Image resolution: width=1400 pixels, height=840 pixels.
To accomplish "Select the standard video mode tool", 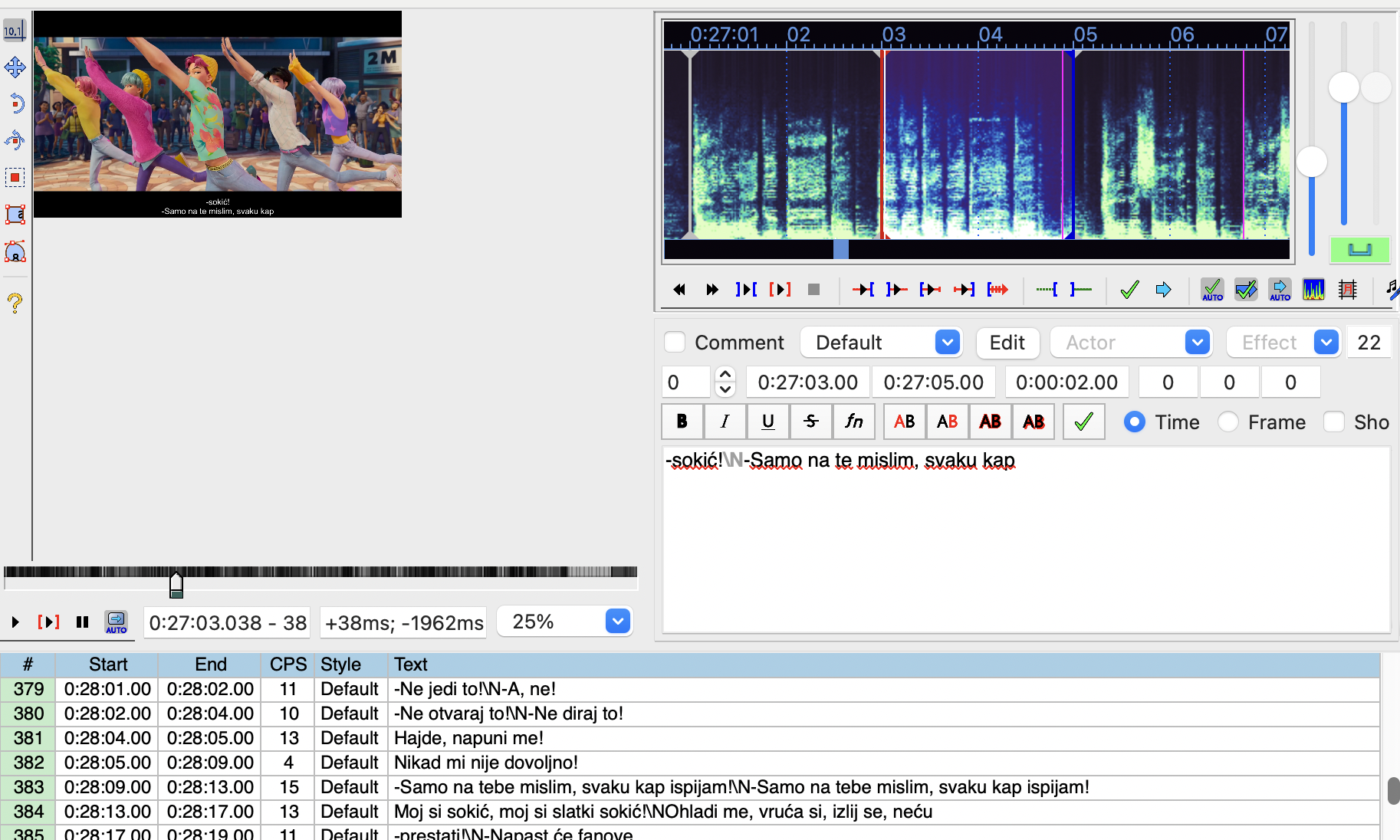I will pos(15,31).
